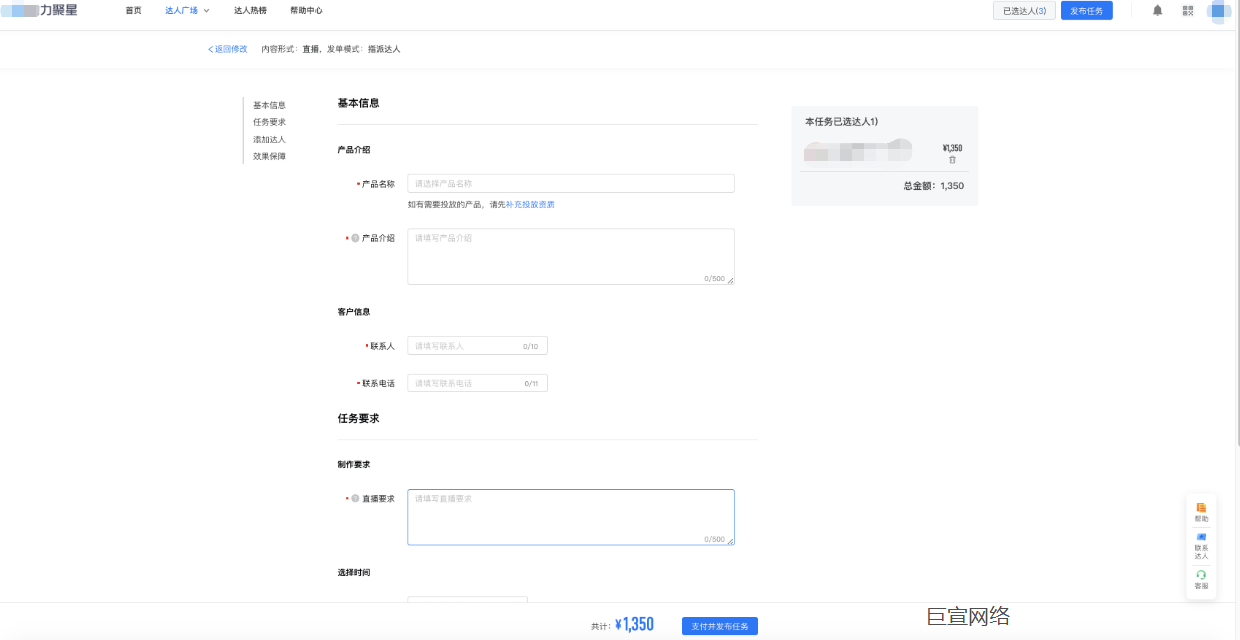Open the 补充投放资质 link
The height and width of the screenshot is (640, 1240).
[530, 203]
